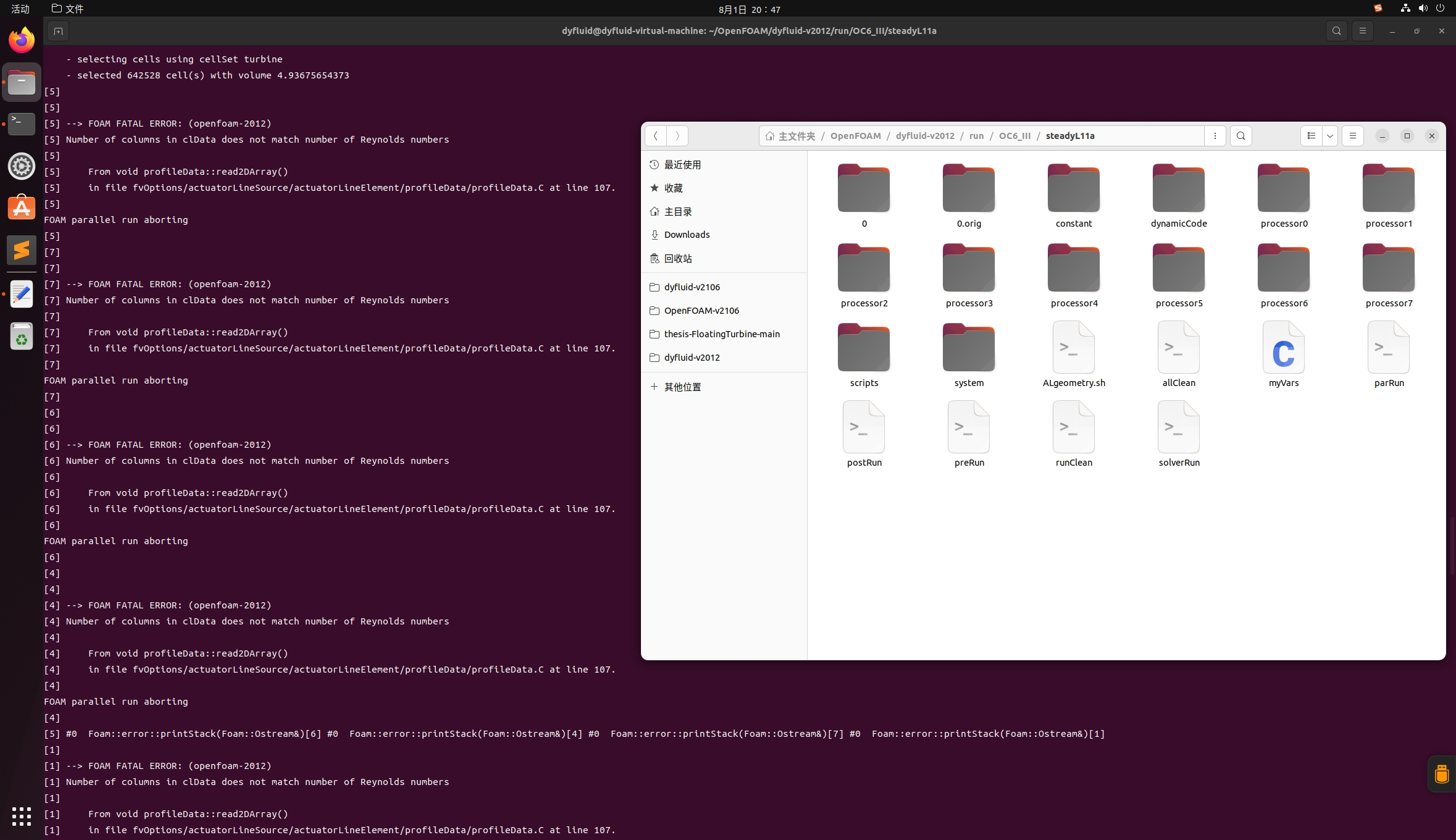Open file manager hamburger menu
This screenshot has width=1456, height=840.
(x=1352, y=136)
